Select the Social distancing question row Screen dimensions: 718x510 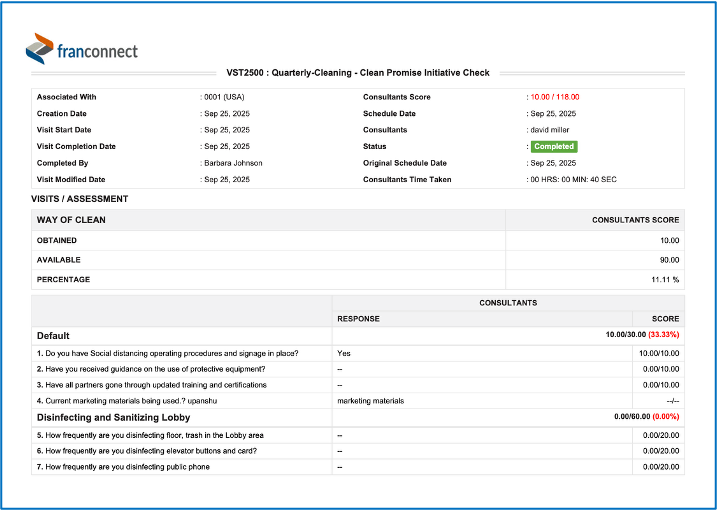[x=168, y=353]
